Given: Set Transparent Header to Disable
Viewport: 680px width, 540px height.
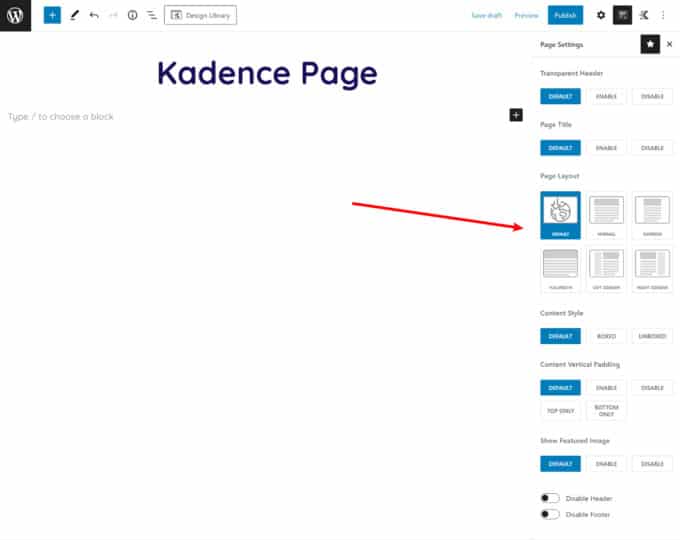Looking at the screenshot, I should click(652, 96).
